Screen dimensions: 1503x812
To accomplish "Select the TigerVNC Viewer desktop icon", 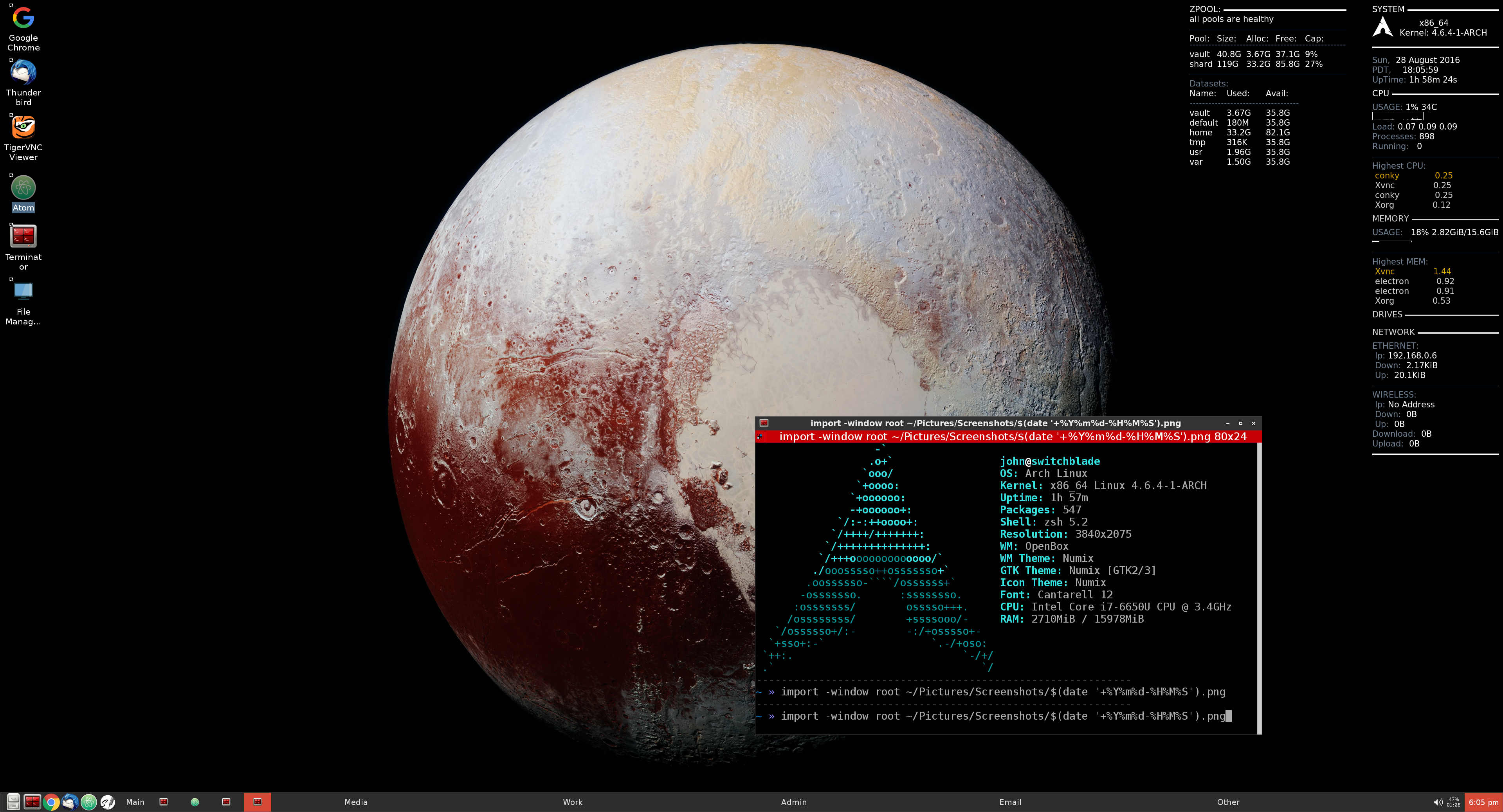I will (23, 138).
